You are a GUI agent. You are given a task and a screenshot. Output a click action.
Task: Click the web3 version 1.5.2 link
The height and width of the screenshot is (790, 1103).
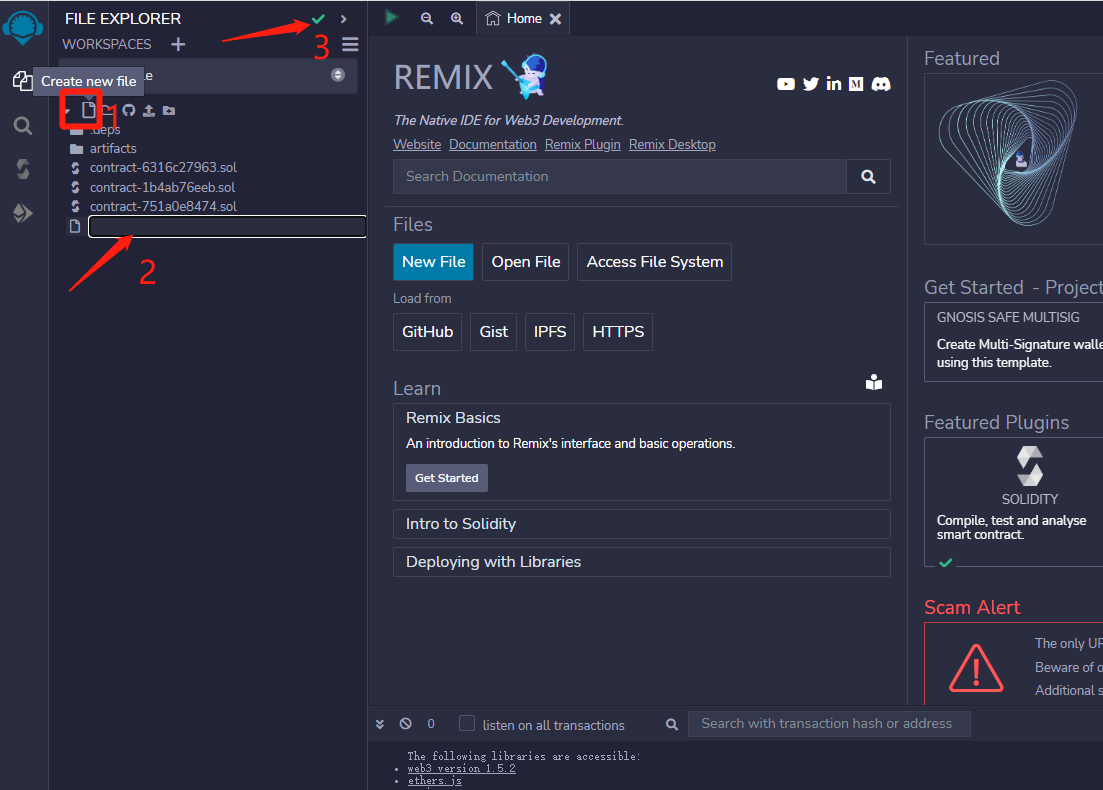(x=461, y=769)
